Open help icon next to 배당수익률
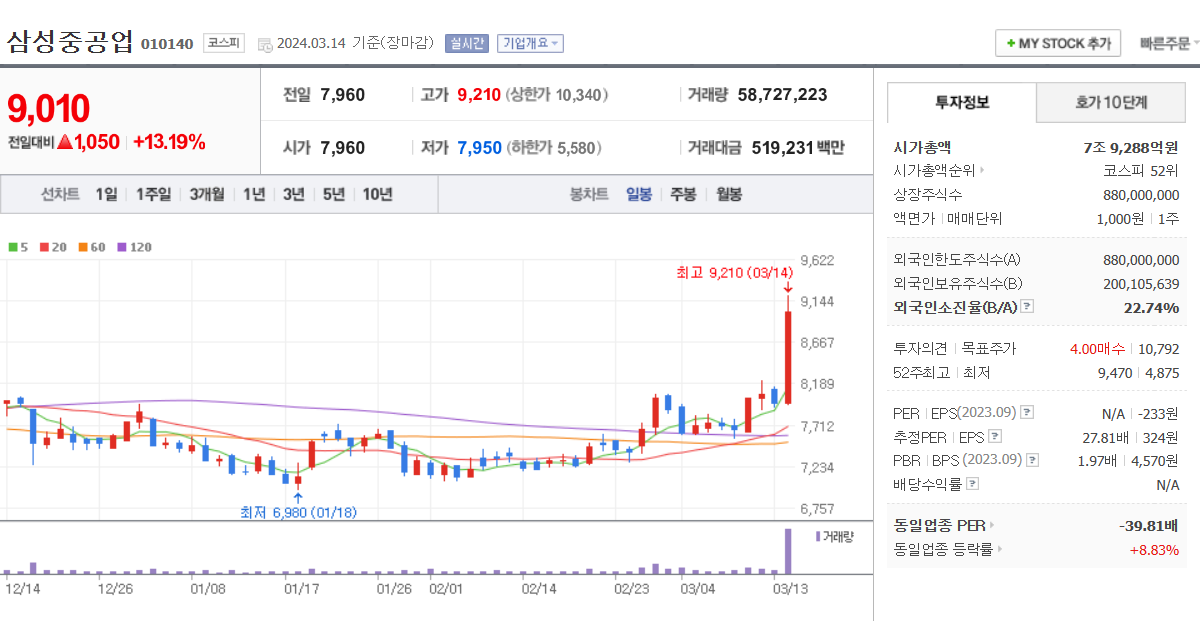This screenshot has width=1201, height=621. click(973, 484)
